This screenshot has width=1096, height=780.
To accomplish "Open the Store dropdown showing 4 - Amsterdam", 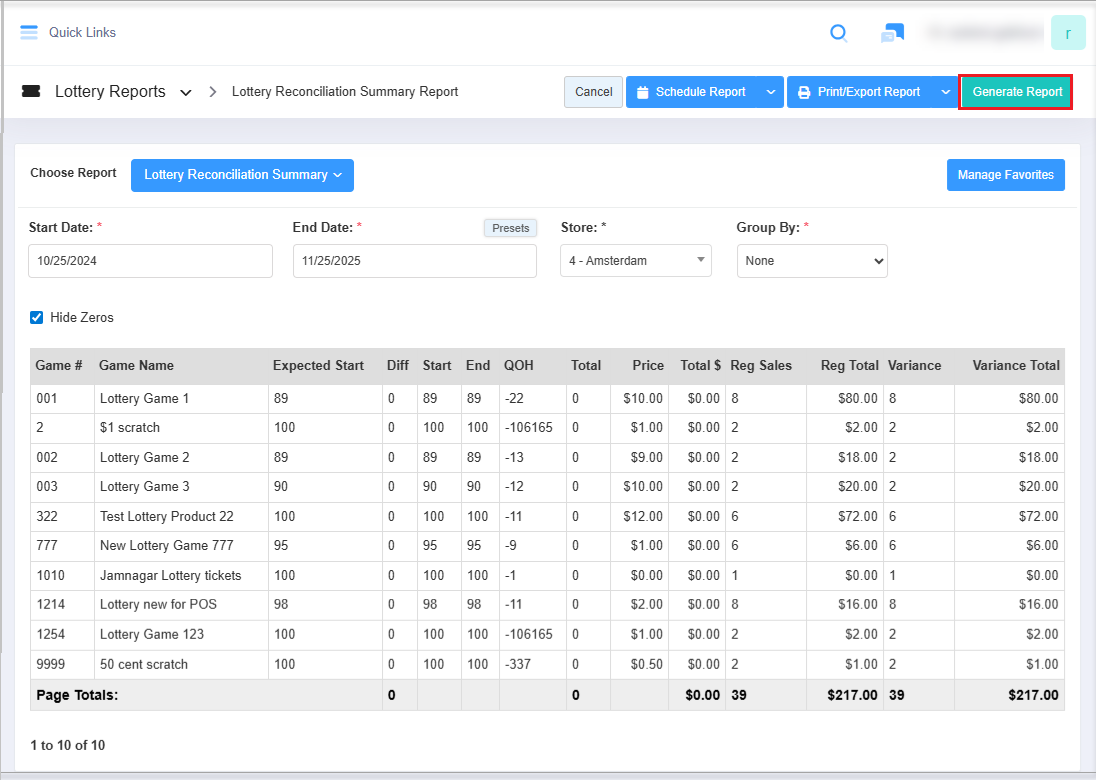I will (635, 261).
